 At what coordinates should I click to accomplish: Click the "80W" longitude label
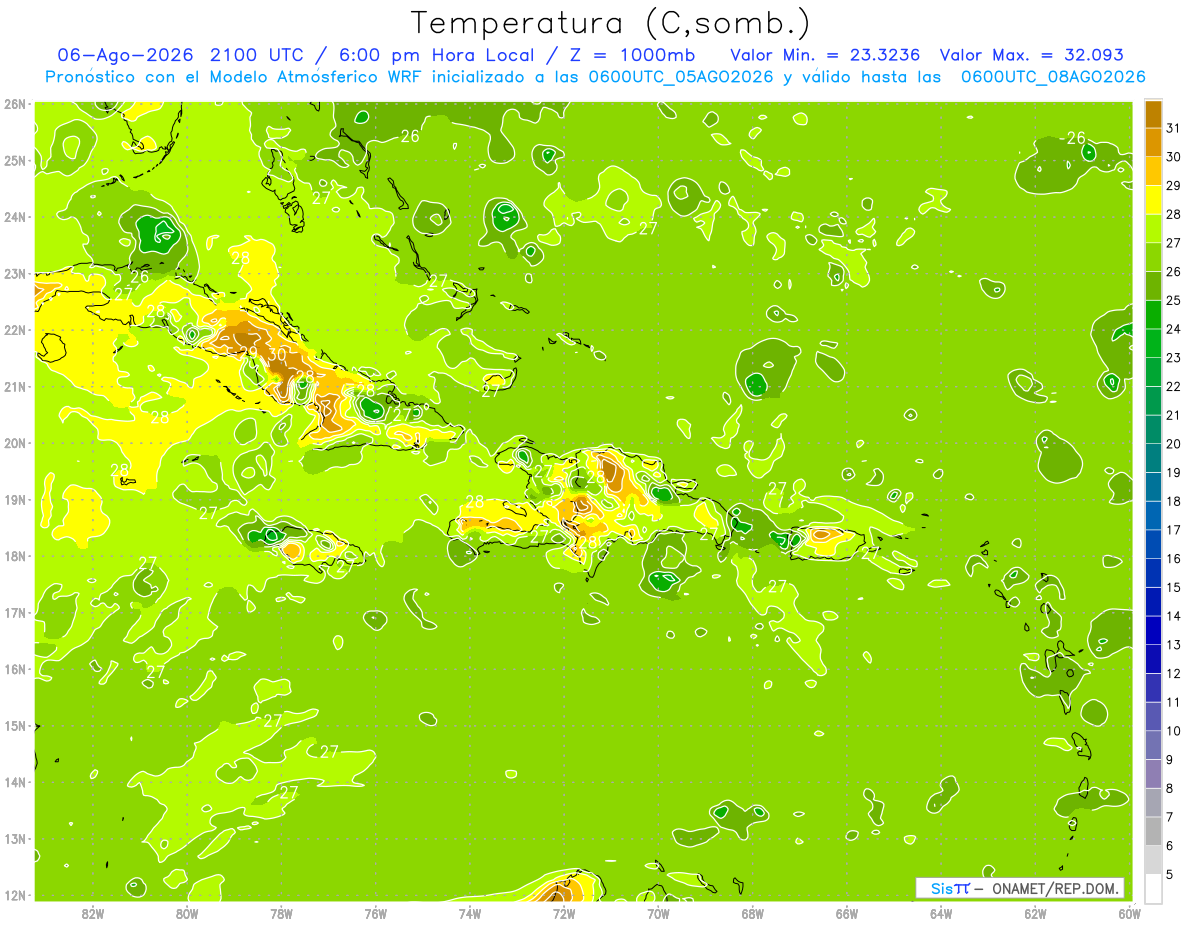click(187, 914)
